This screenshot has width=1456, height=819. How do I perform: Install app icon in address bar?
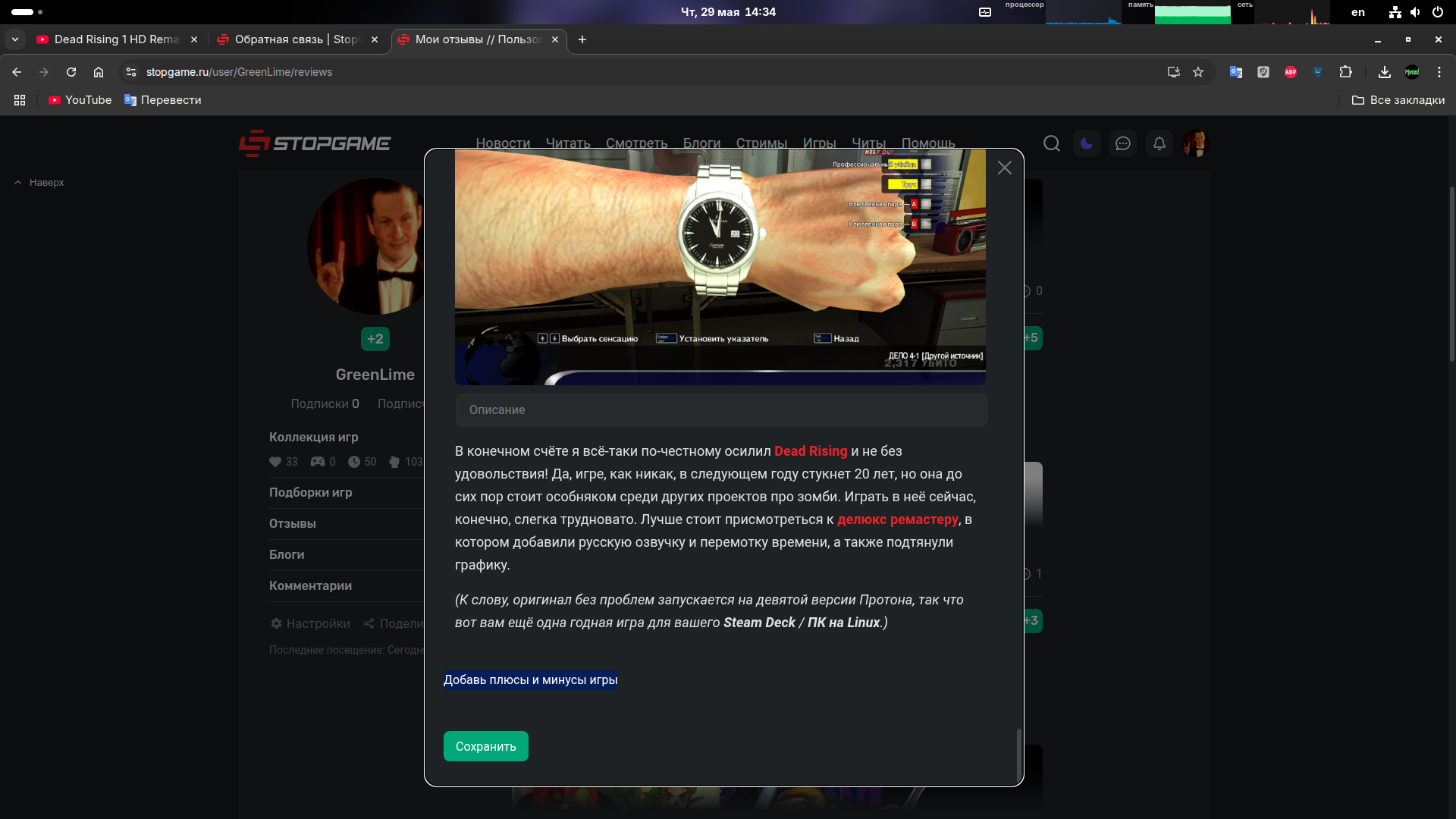[x=1174, y=72]
